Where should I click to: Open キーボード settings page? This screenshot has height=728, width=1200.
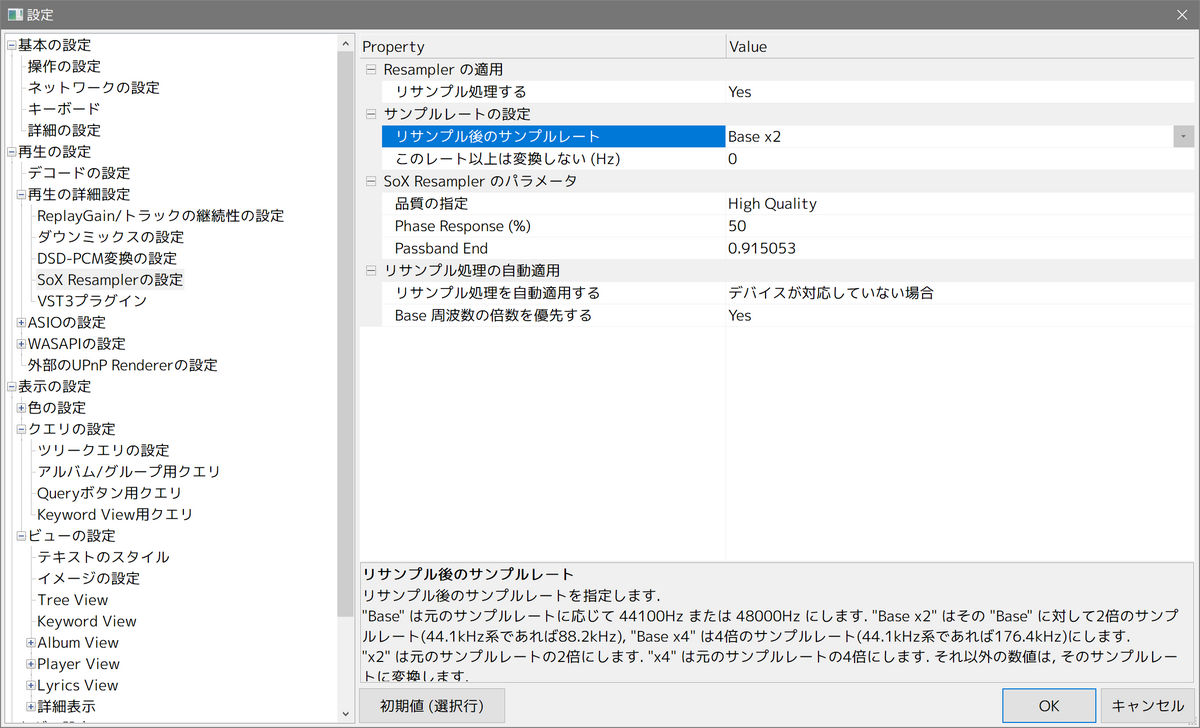(64, 109)
